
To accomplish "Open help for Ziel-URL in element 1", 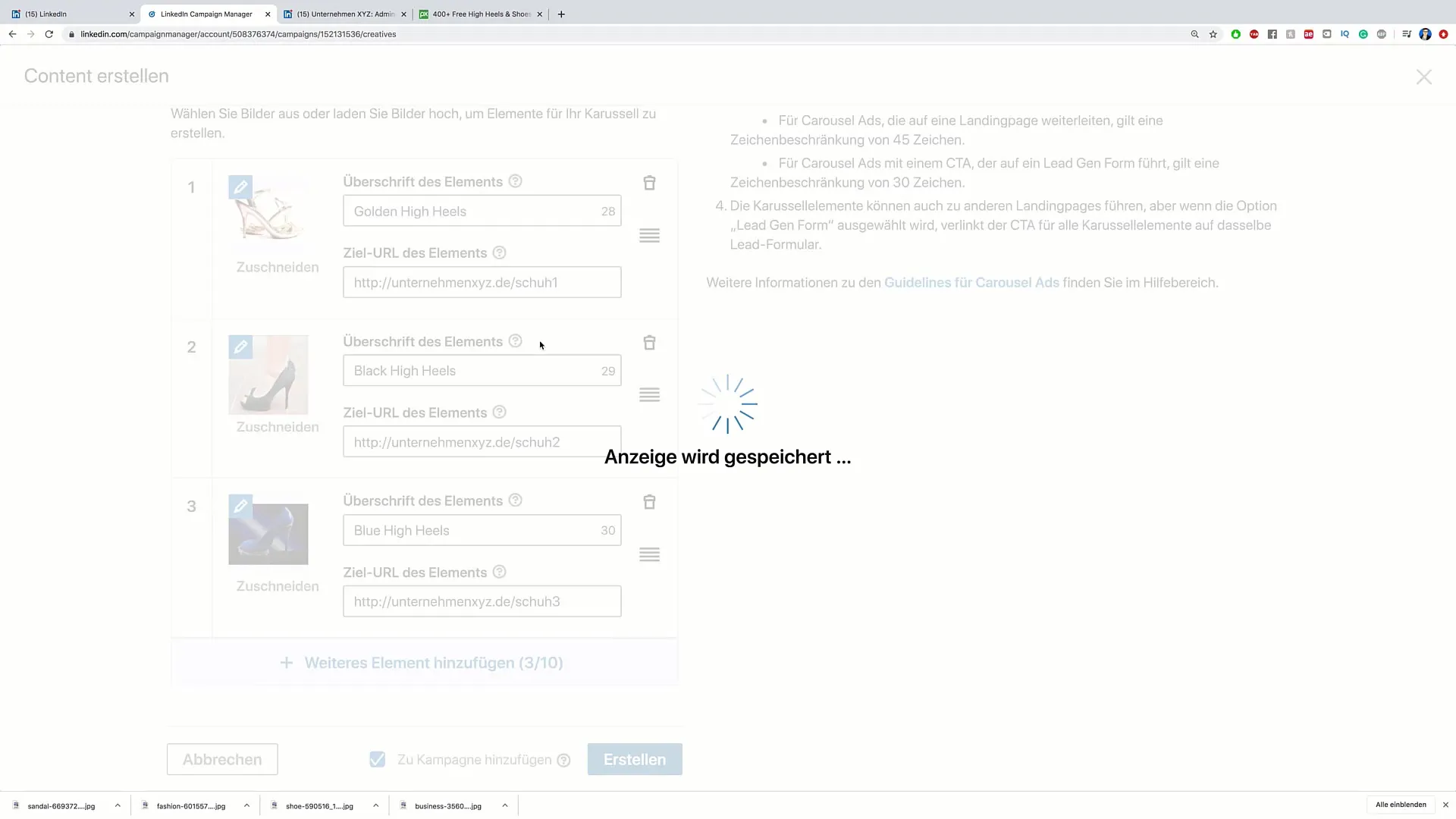I will click(x=499, y=253).
